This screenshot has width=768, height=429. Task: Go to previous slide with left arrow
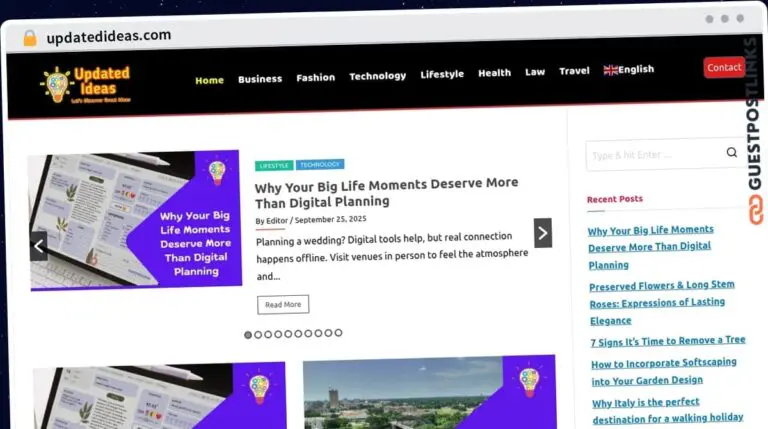pyautogui.click(x=39, y=246)
